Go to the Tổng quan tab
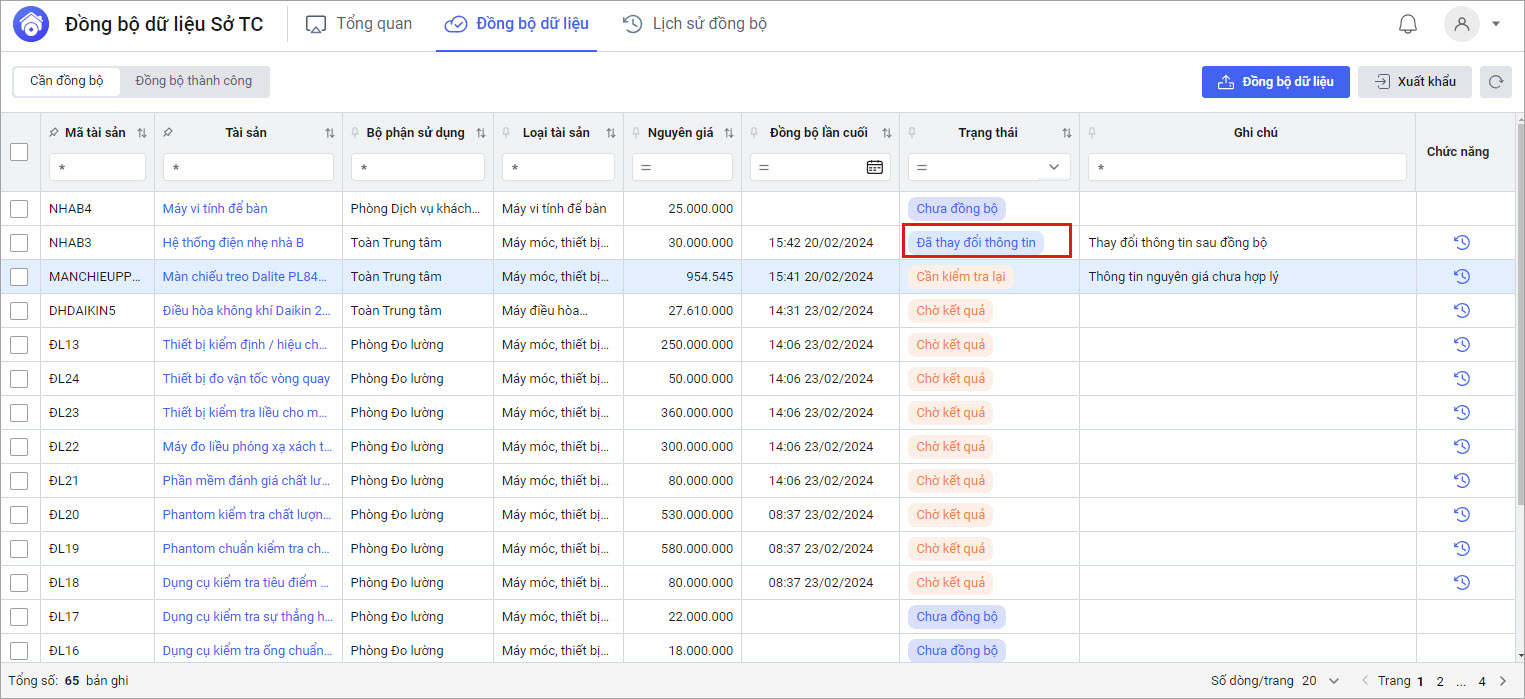Screen dimensions: 1525x699 [x=359, y=24]
